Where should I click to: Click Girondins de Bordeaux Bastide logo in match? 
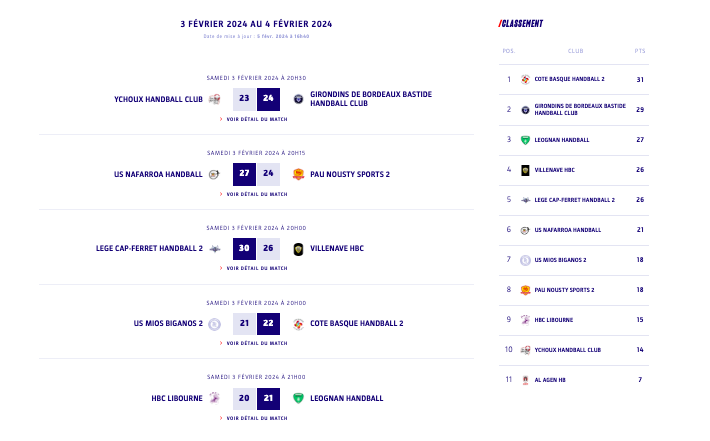298,99
